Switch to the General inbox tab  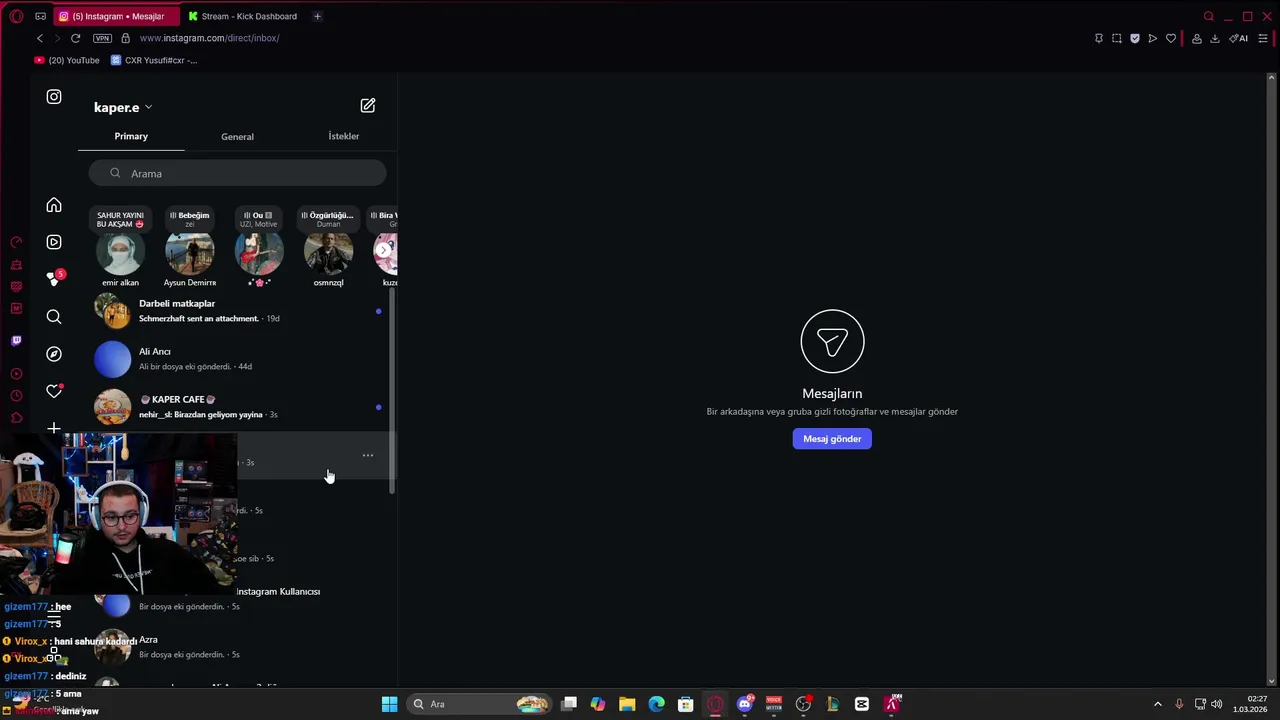237,136
